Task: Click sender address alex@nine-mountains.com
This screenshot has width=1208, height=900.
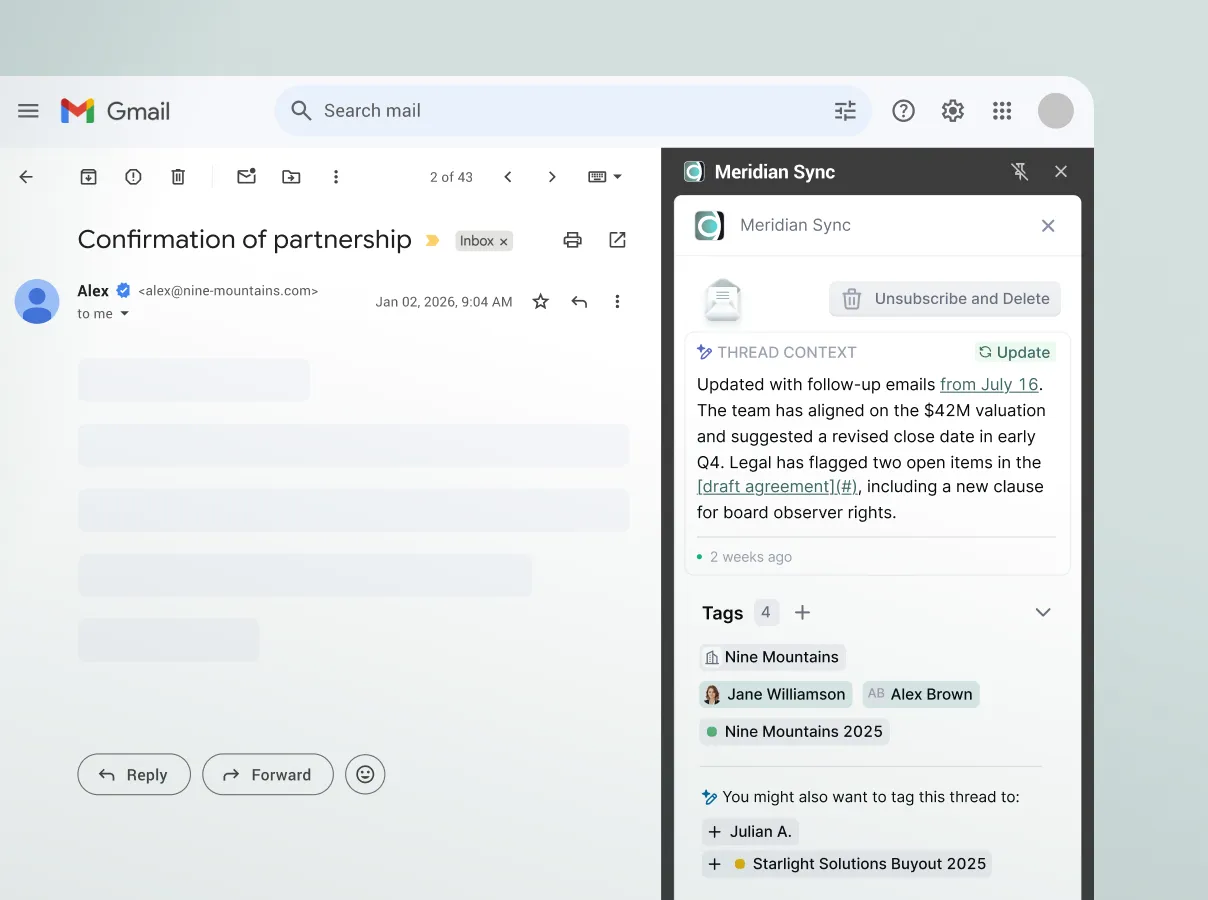Action: (x=228, y=291)
